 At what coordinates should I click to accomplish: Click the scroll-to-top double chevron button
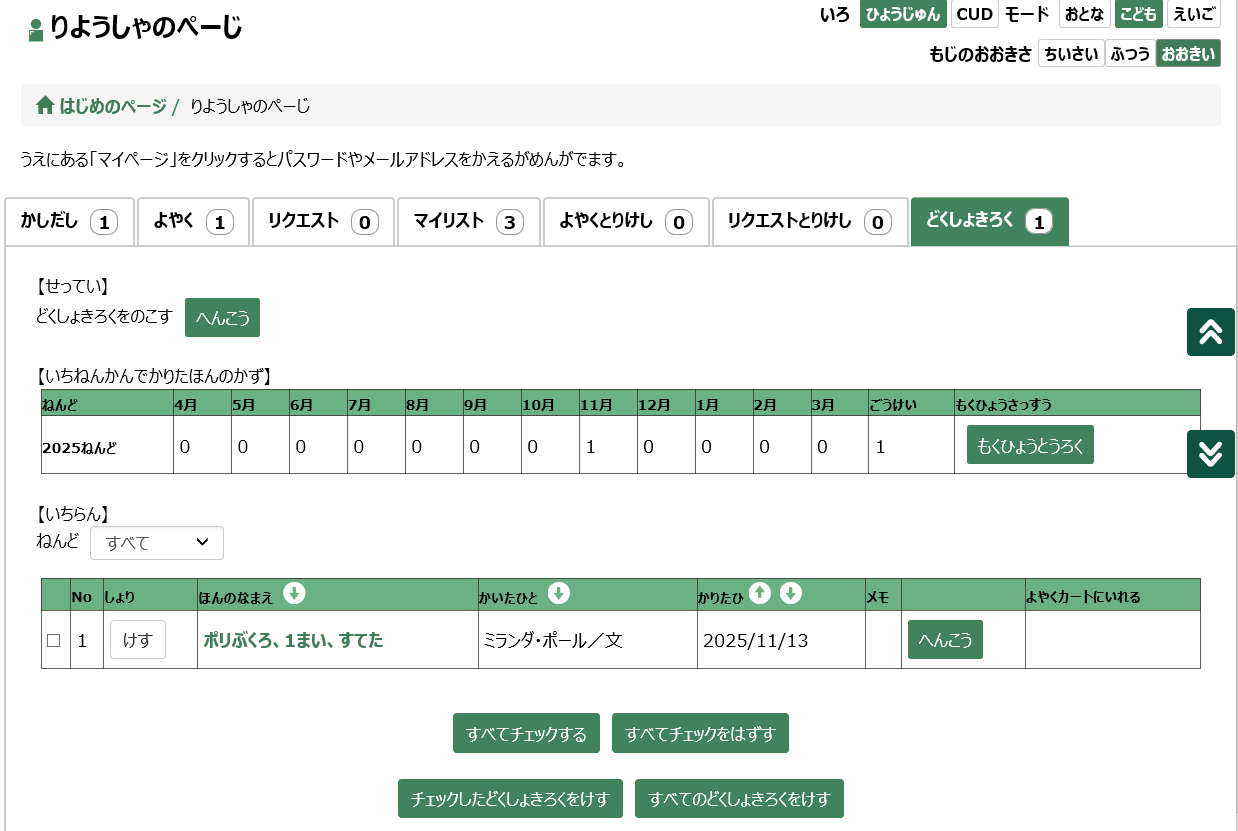1210,332
